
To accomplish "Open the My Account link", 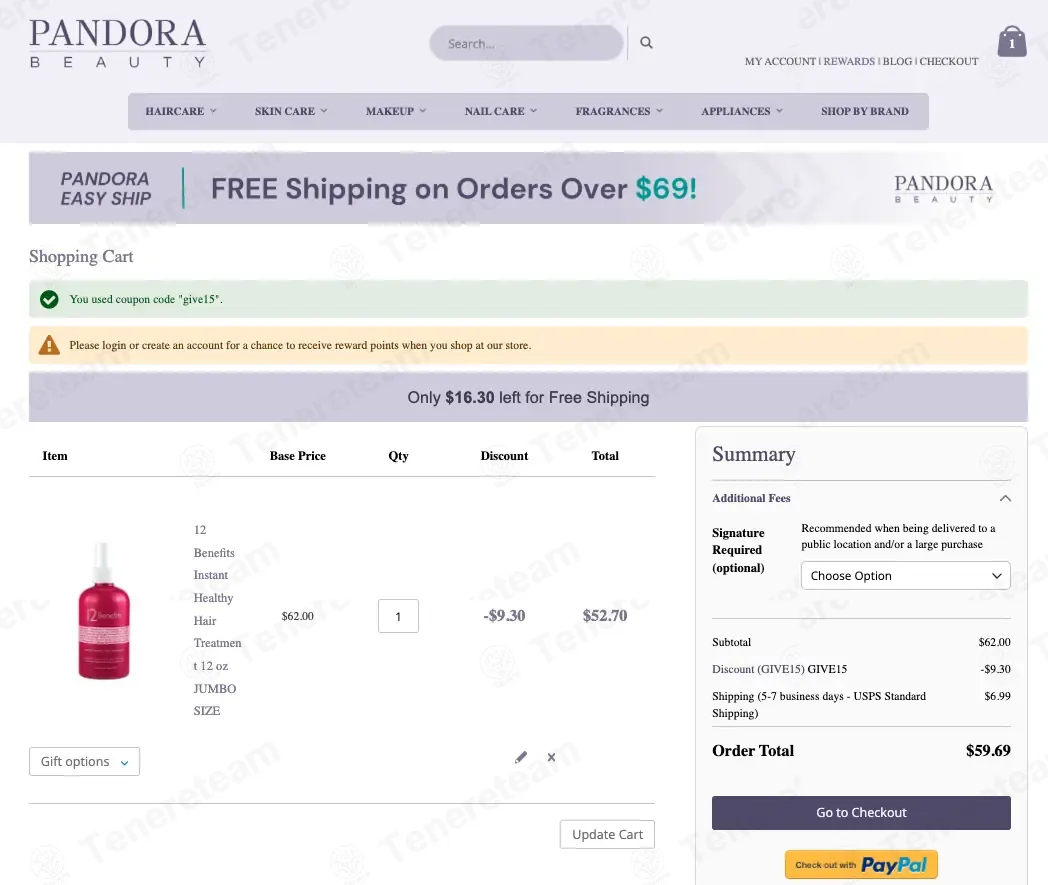I will tap(780, 61).
